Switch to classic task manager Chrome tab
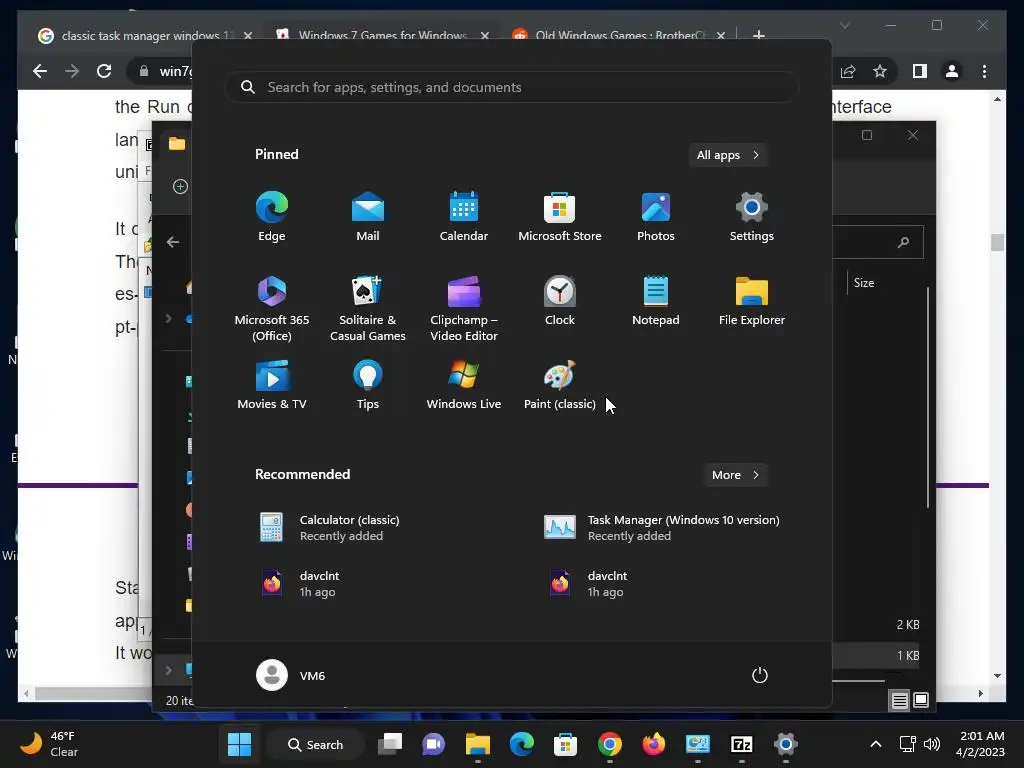Image resolution: width=1024 pixels, height=768 pixels. (x=145, y=35)
